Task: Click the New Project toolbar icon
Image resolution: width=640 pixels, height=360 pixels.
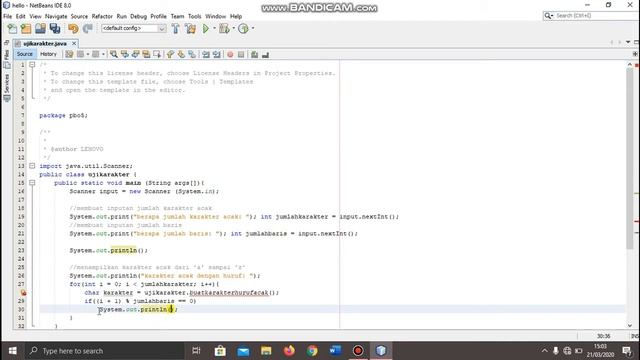Action: pos(26,29)
